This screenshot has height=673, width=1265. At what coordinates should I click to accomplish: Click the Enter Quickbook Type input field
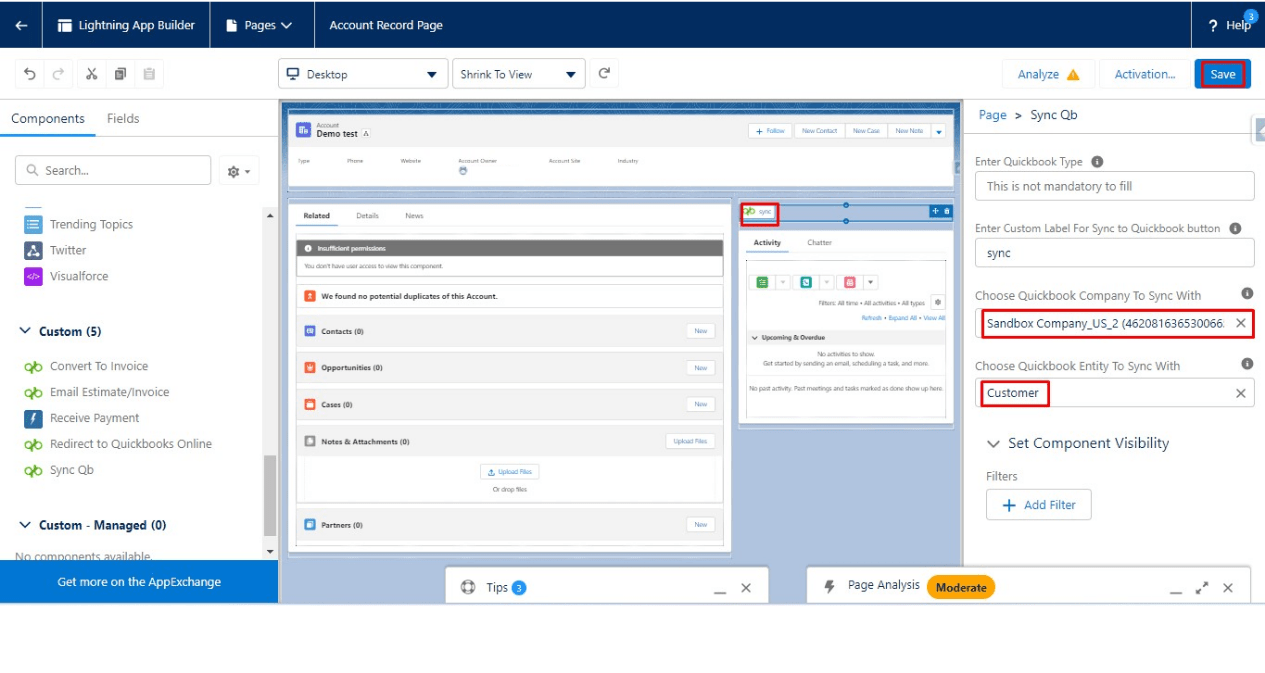[x=1114, y=186]
